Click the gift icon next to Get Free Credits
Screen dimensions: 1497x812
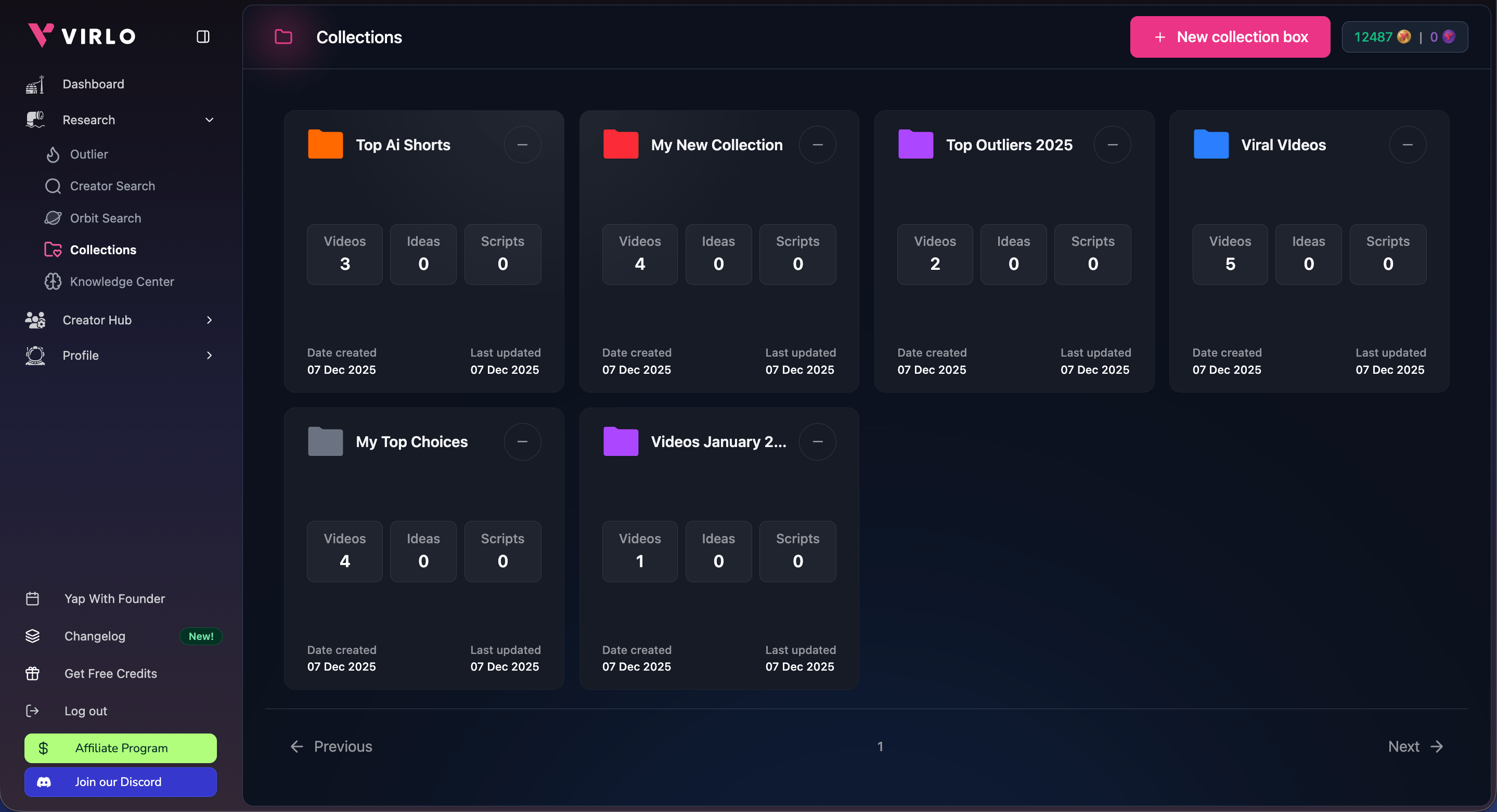(x=33, y=673)
